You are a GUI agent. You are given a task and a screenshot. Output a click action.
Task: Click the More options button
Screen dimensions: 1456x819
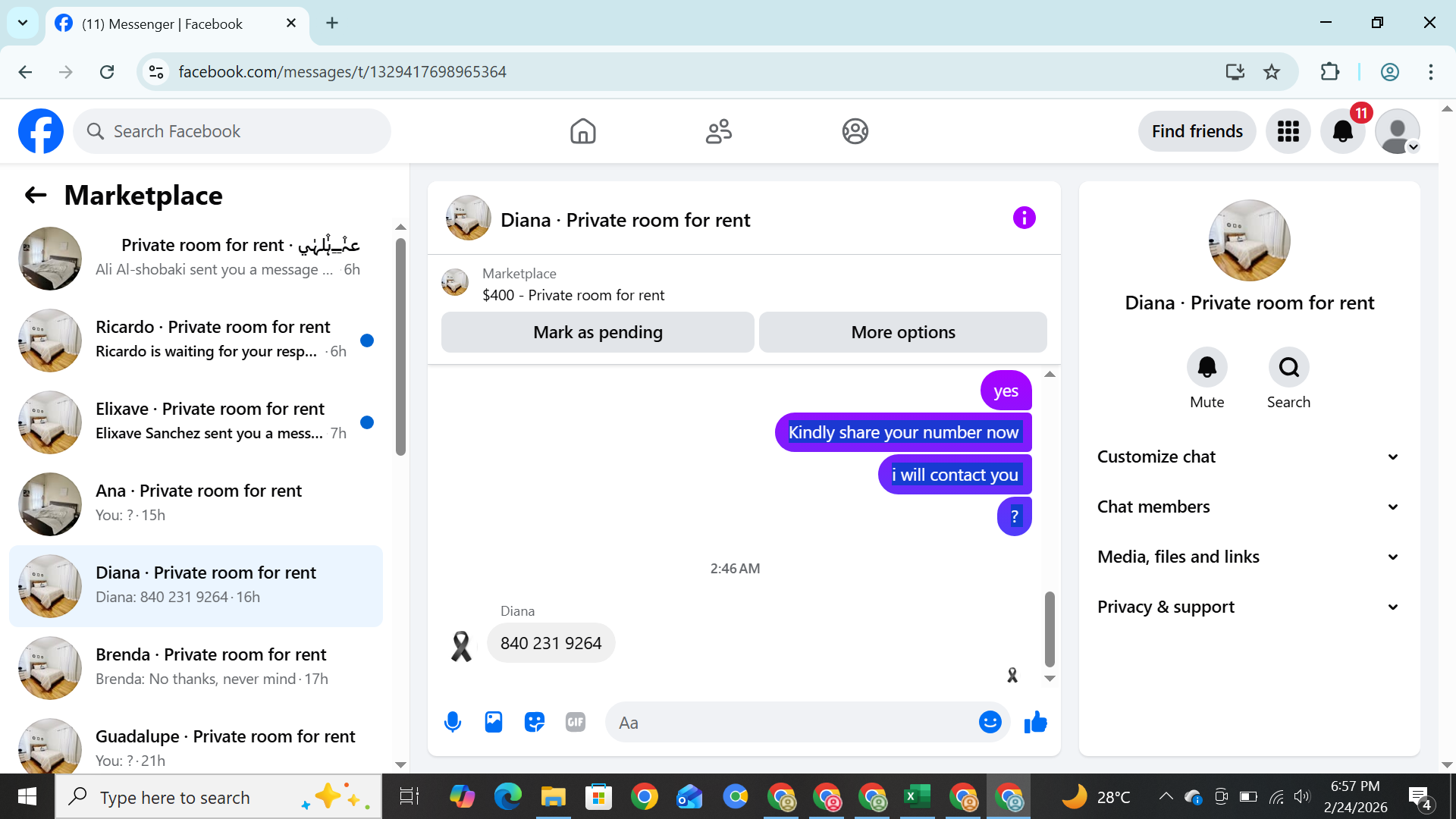point(902,332)
